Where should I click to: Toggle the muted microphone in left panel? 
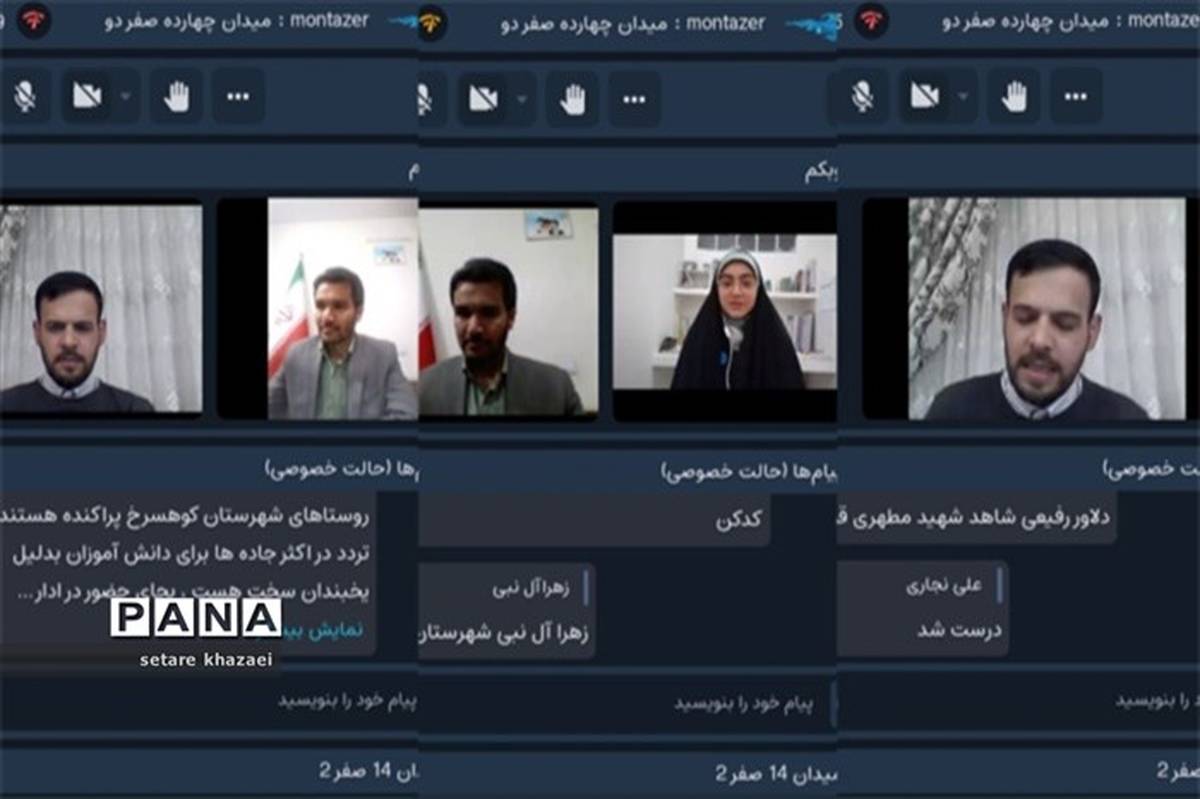click(25, 97)
